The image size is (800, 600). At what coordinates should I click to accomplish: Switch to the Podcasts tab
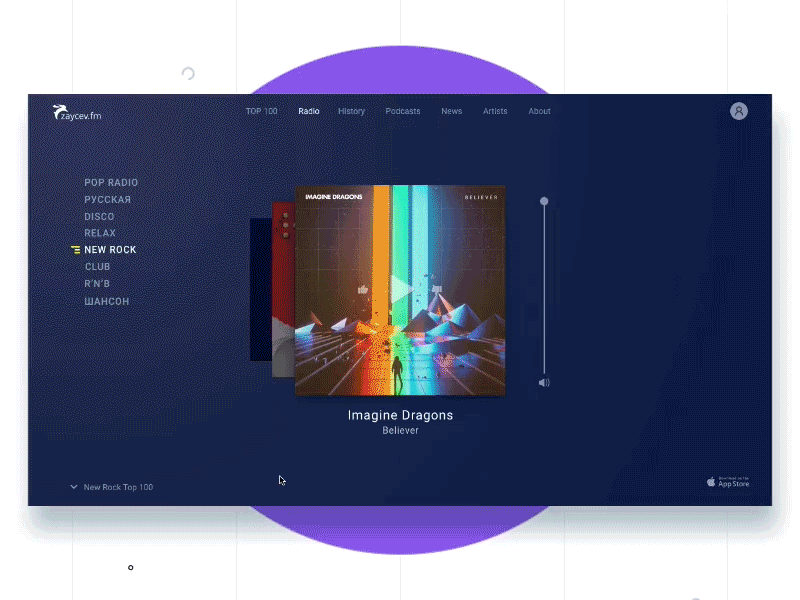pos(402,111)
